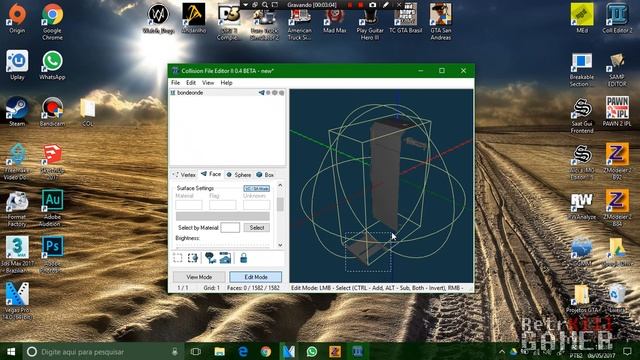The image size is (640, 360).
Task: Open the Help menu
Action: click(227, 82)
